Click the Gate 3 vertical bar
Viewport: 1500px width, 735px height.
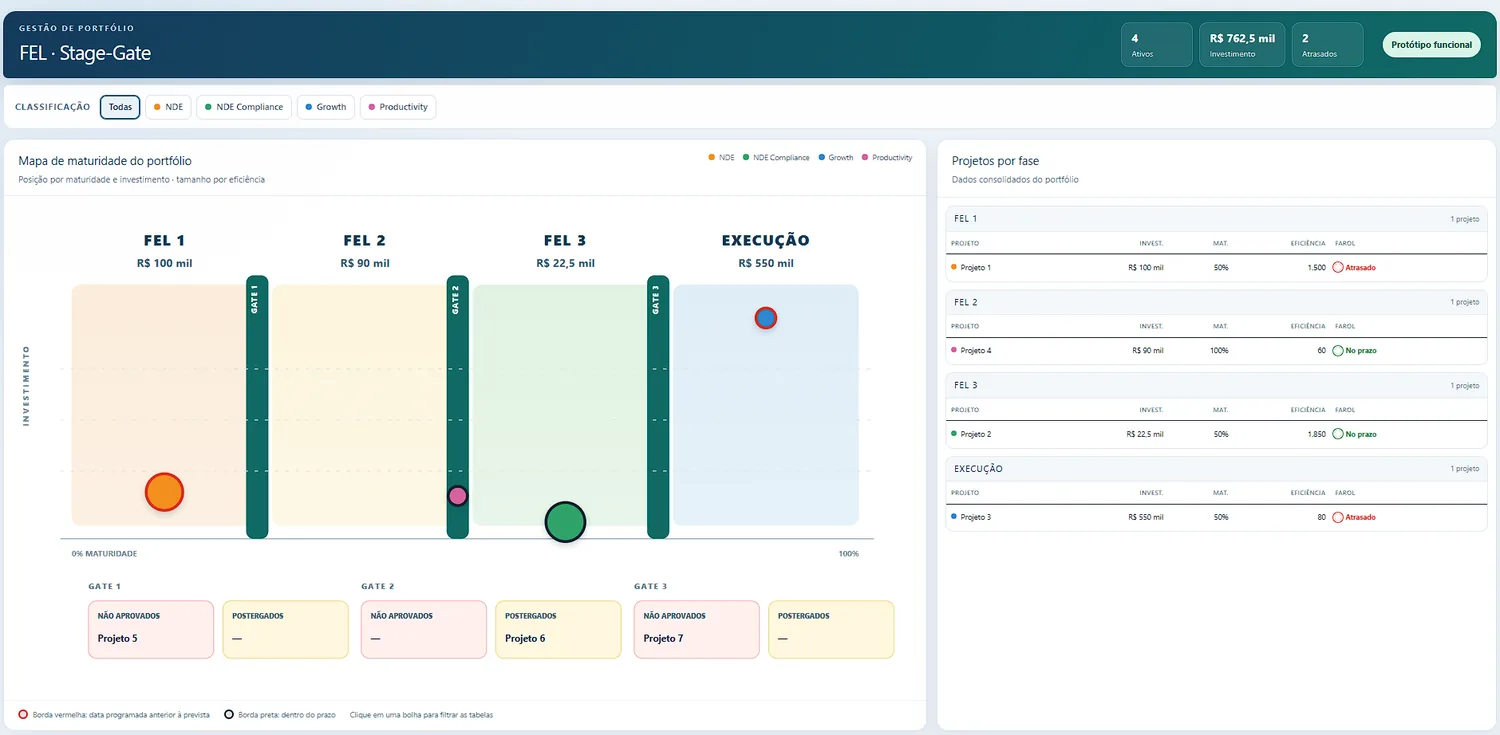(x=658, y=407)
